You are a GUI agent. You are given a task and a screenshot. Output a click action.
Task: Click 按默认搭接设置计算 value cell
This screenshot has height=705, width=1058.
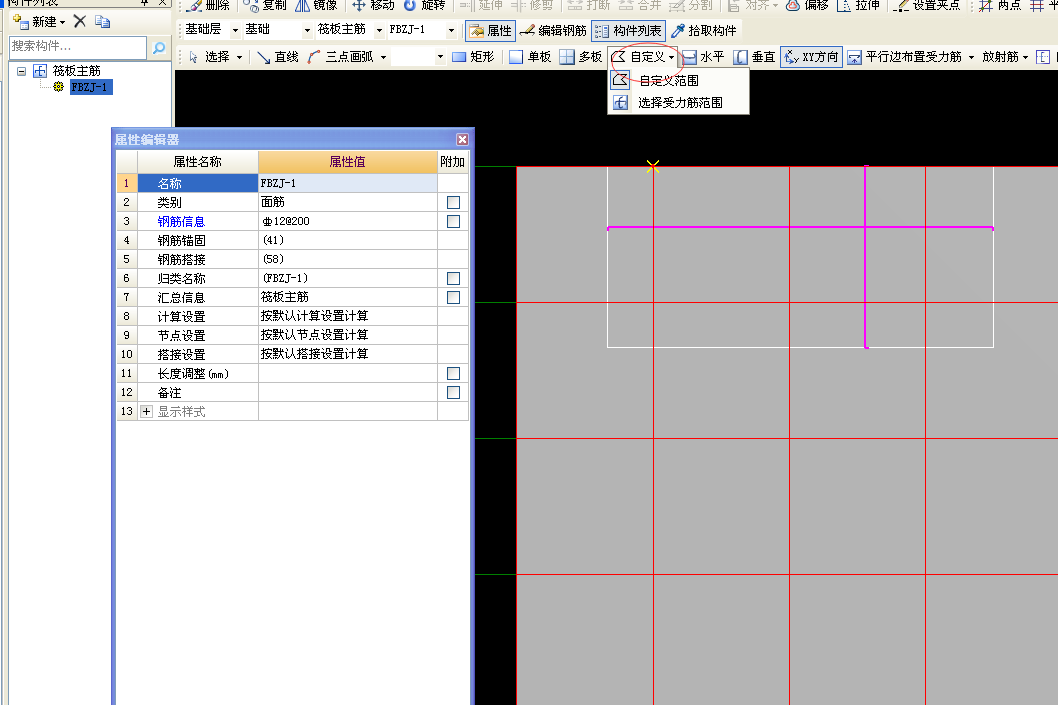pos(347,354)
